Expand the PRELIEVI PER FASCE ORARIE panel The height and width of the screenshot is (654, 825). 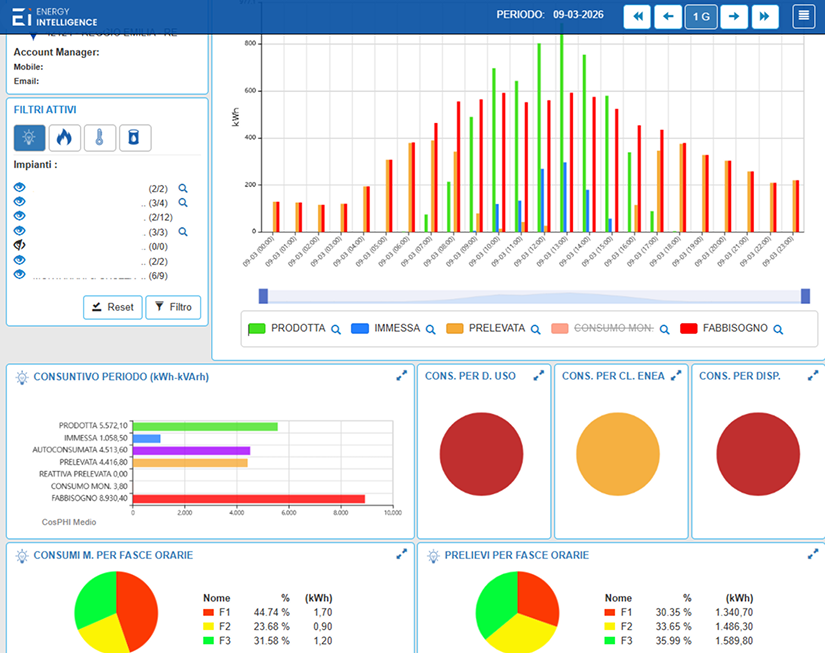coord(813,554)
